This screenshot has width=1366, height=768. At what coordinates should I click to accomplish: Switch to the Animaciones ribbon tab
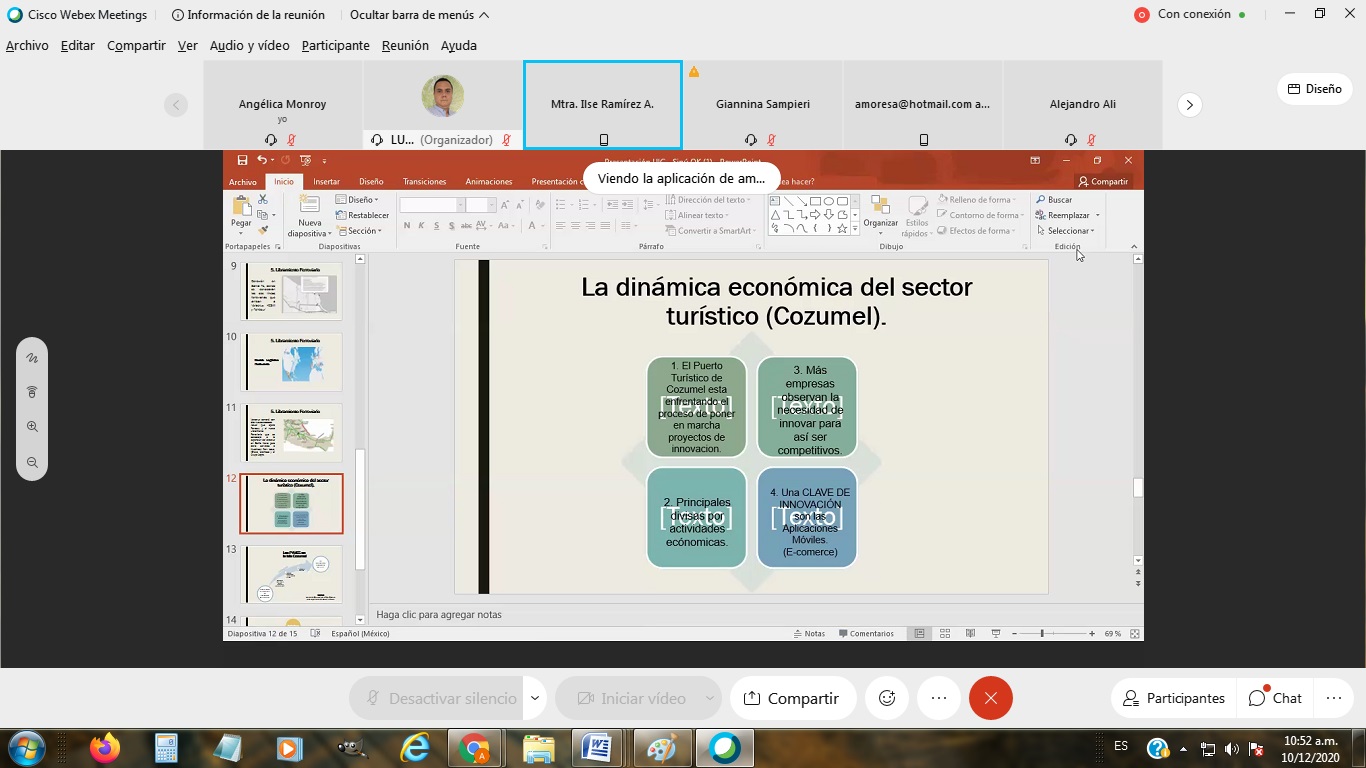[489, 182]
